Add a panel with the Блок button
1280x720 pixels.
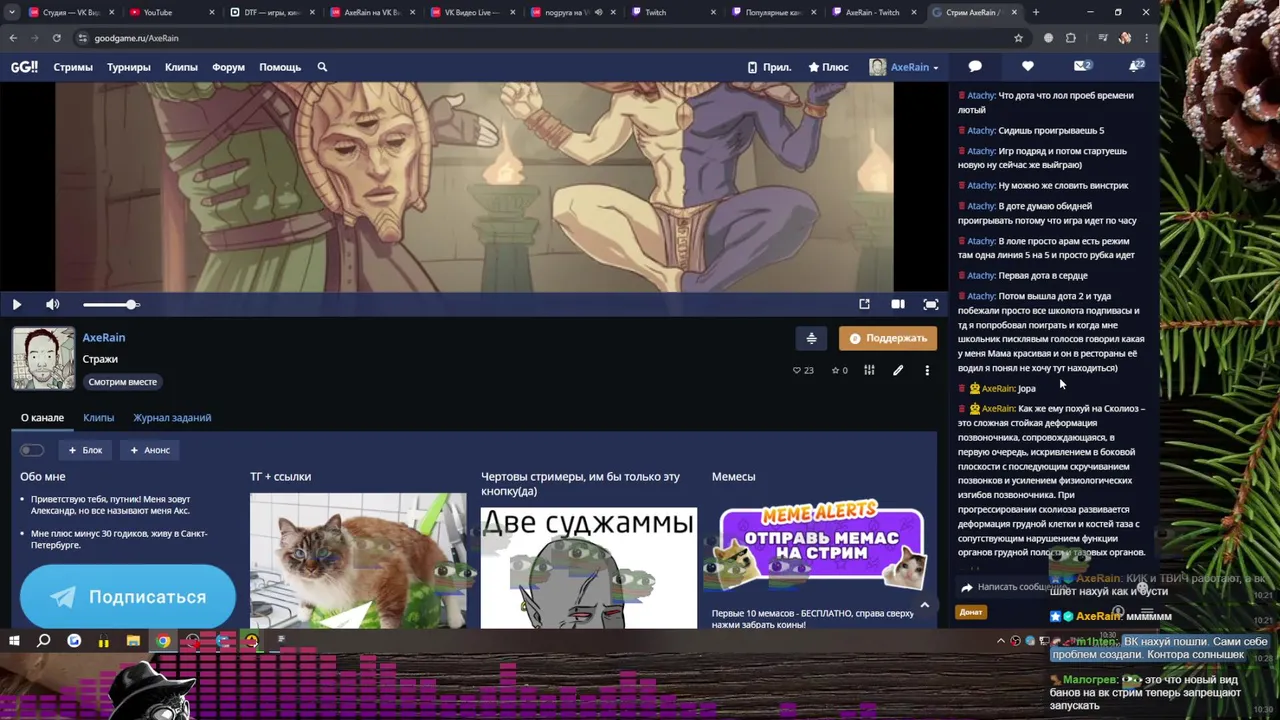[x=85, y=450]
